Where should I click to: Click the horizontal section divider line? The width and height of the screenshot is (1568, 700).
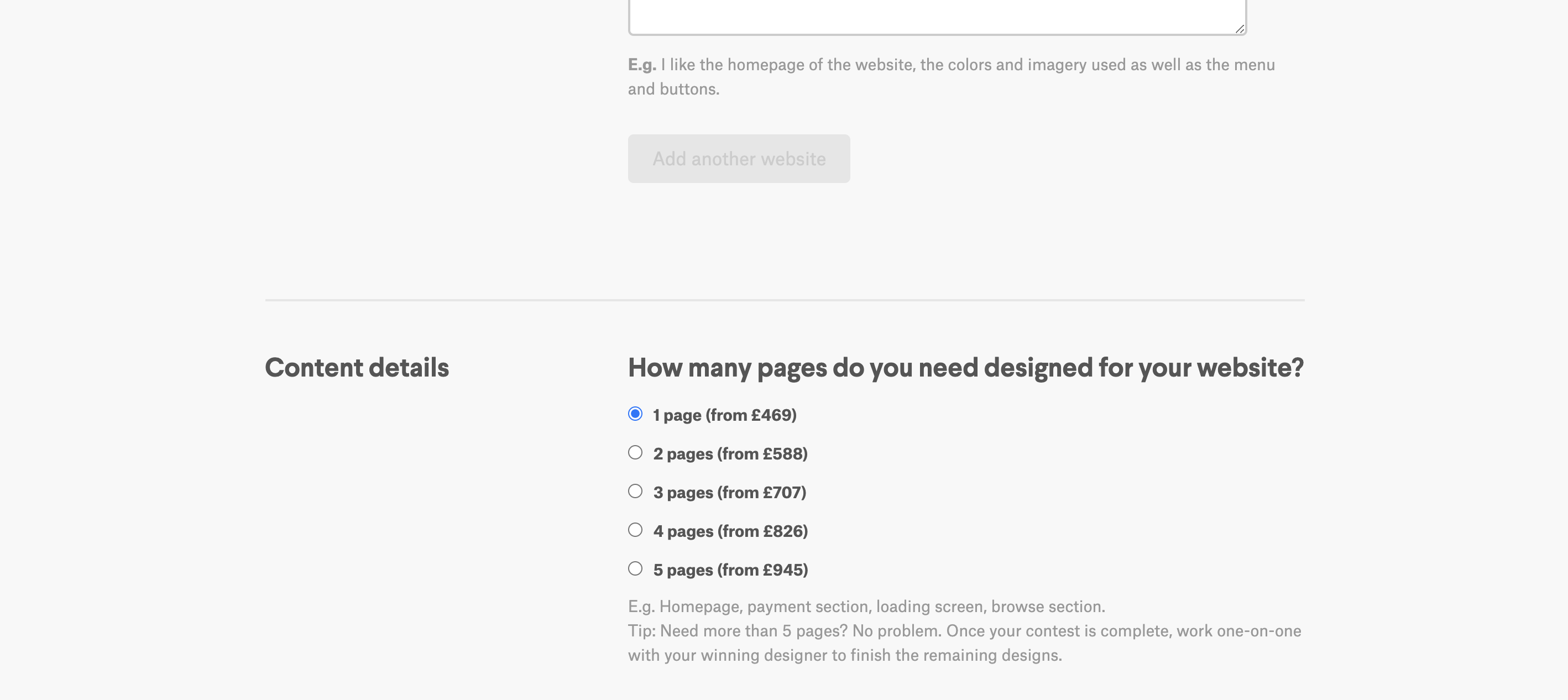point(784,300)
